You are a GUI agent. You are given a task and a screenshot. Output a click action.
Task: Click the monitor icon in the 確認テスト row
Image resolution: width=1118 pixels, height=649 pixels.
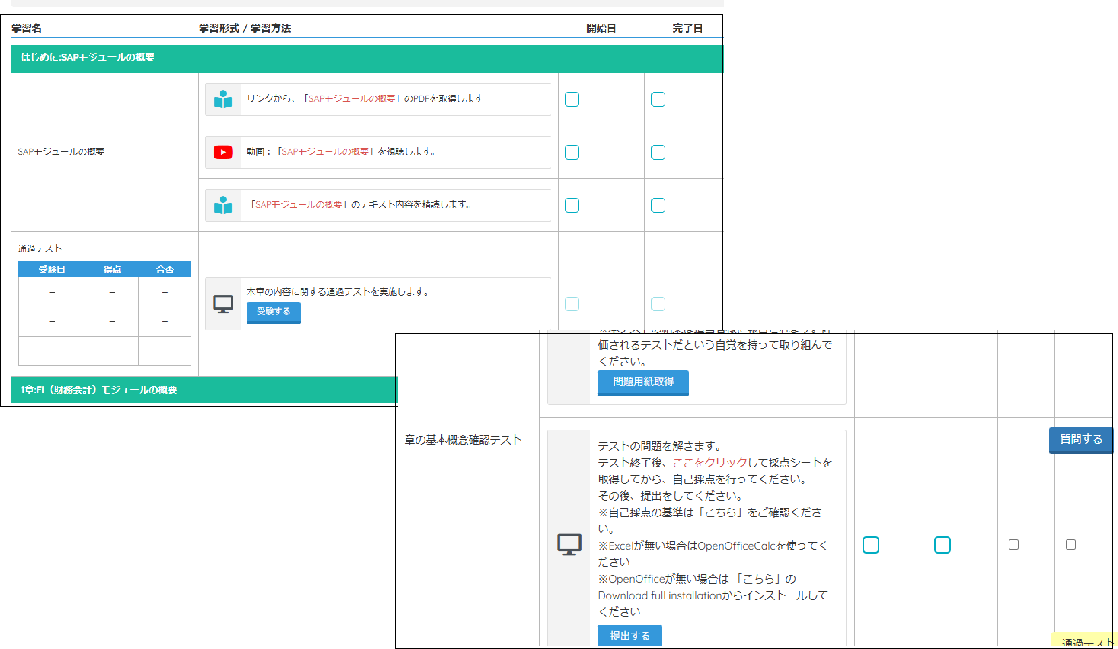point(569,545)
